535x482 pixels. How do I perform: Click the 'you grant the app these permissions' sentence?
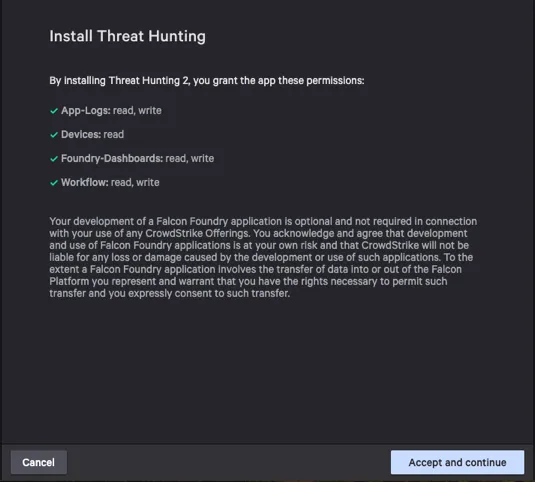click(x=278, y=81)
